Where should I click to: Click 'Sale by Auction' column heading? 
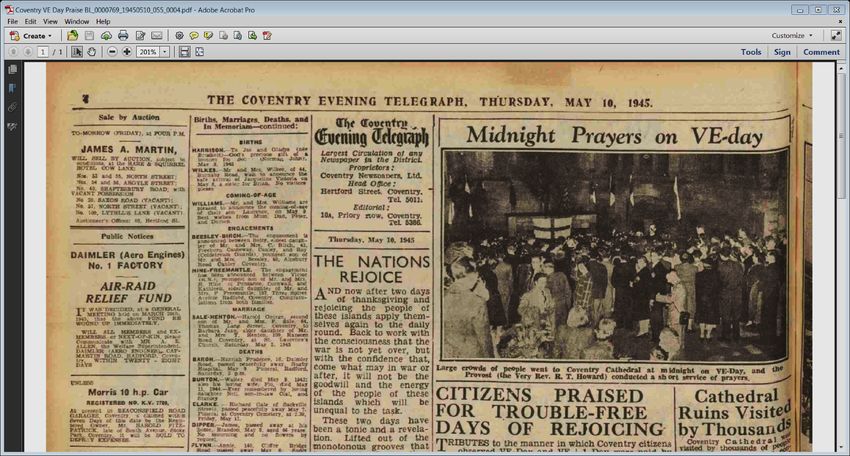coord(129,117)
